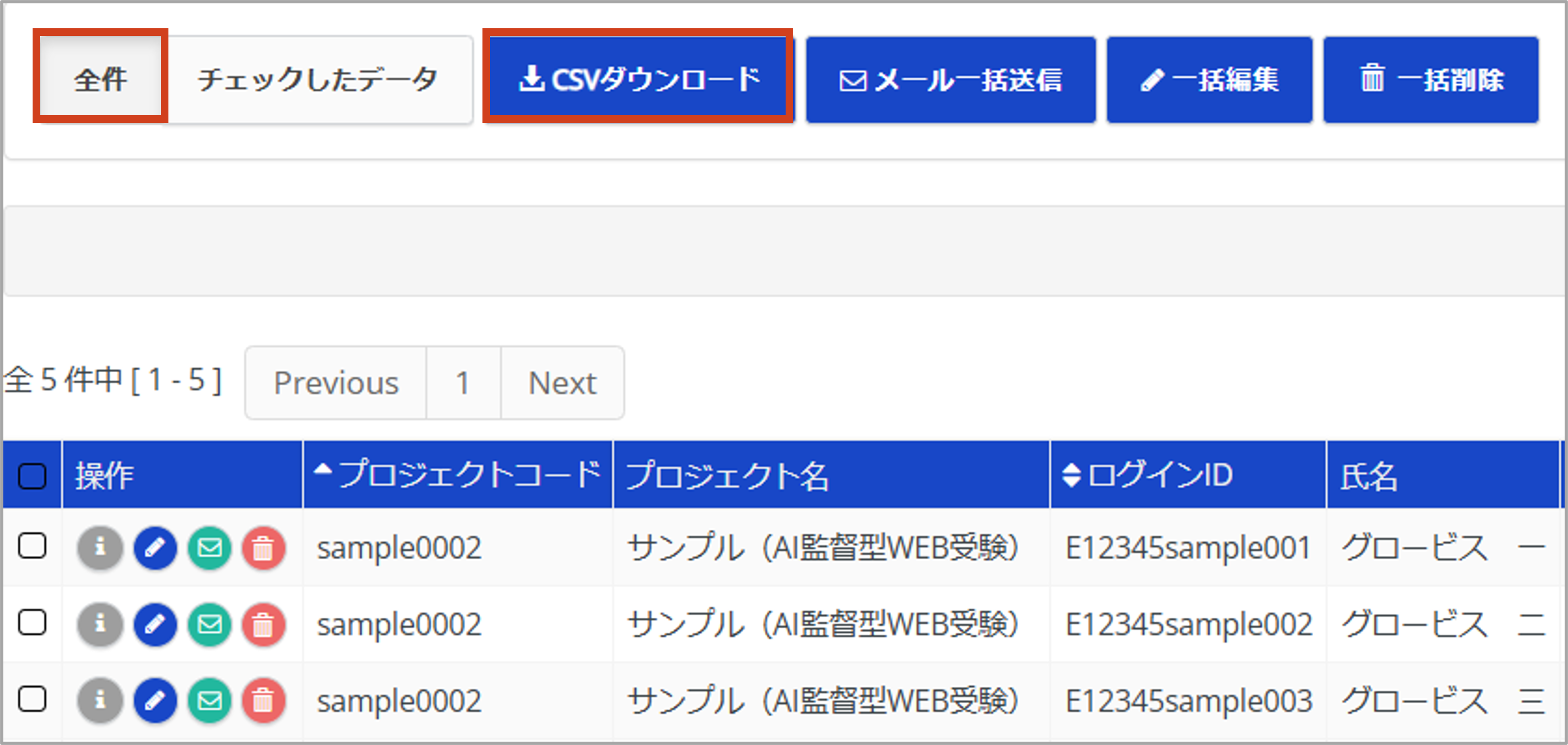Click the 一括編集 button
The image size is (1568, 745).
[1209, 80]
